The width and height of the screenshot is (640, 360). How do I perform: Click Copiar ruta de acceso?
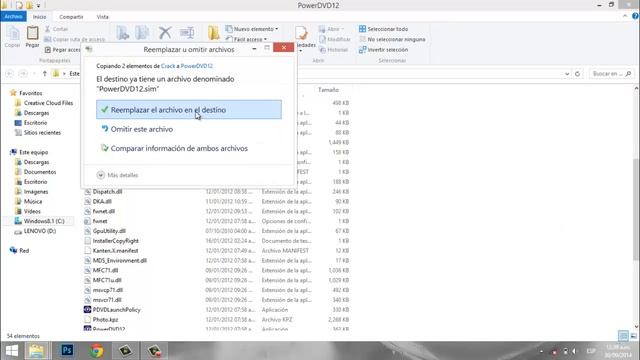point(74,39)
